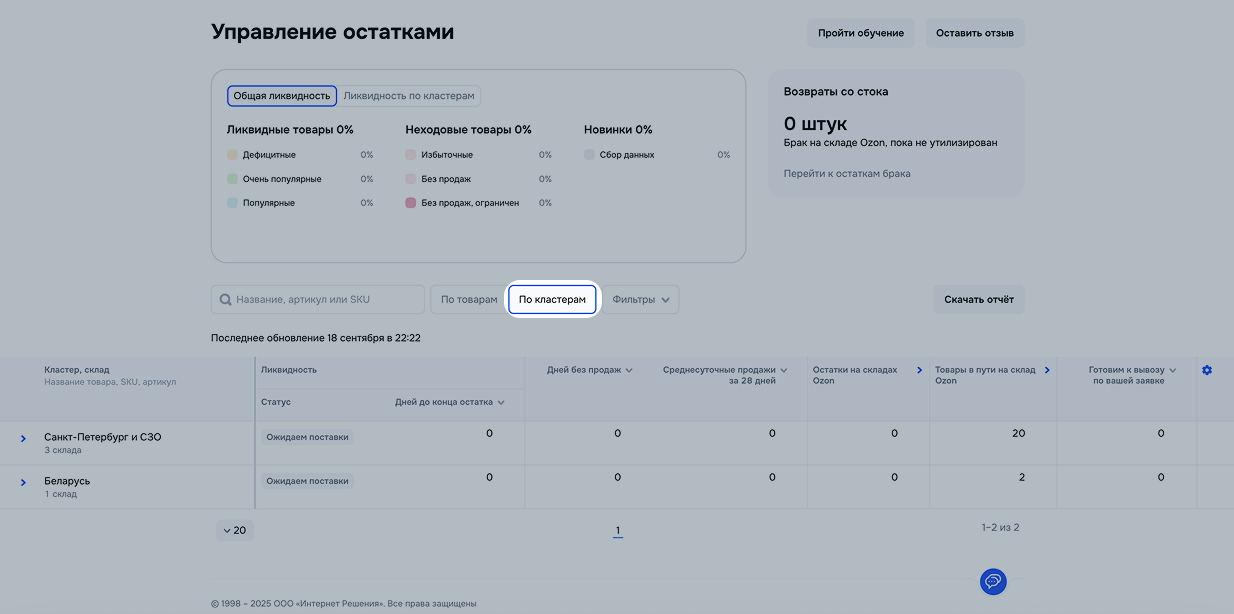
Task: Follow the Перейти к остаткам брака link
Action: (x=847, y=174)
